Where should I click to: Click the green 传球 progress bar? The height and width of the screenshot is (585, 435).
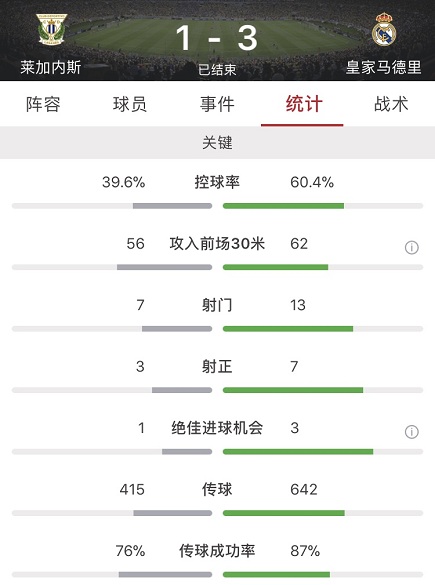click(x=284, y=513)
